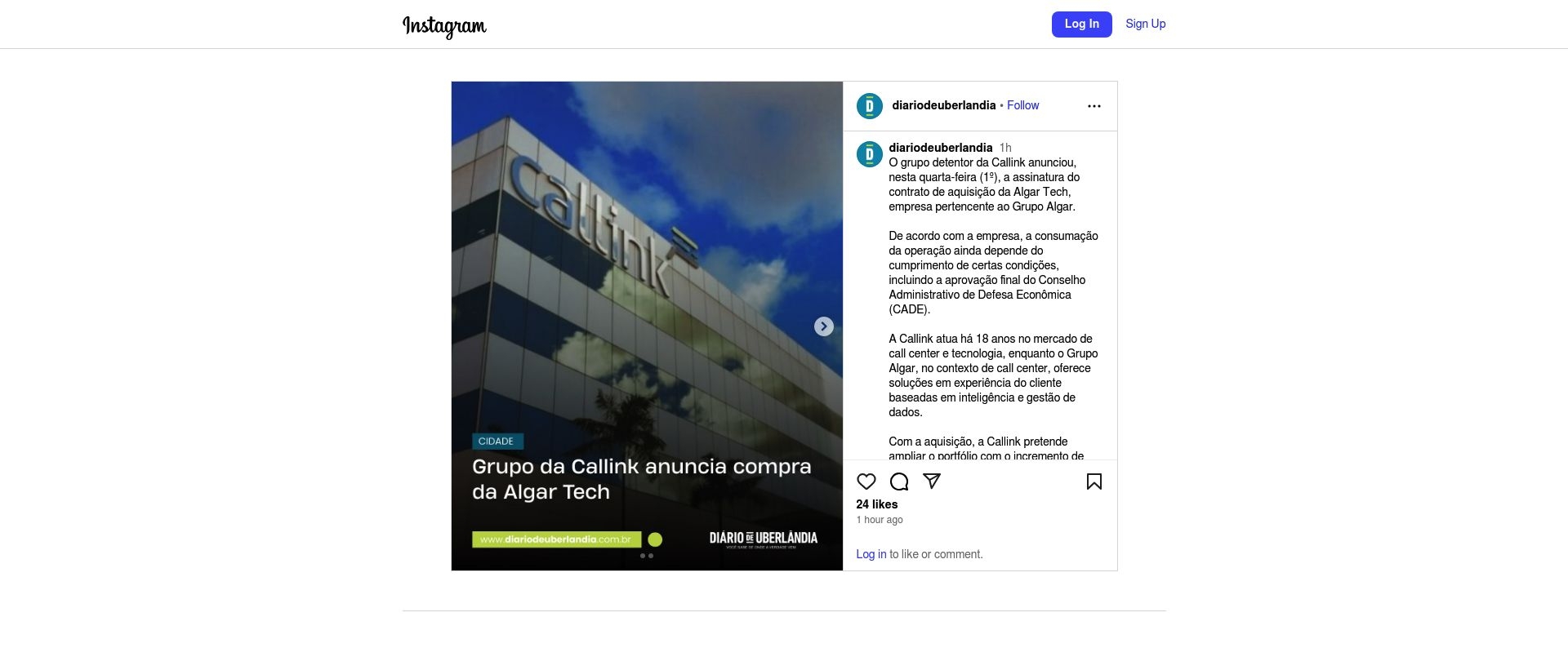Click the 1 hour ago timestamp
Image resolution: width=1568 pixels, height=648 pixels.
coord(880,520)
